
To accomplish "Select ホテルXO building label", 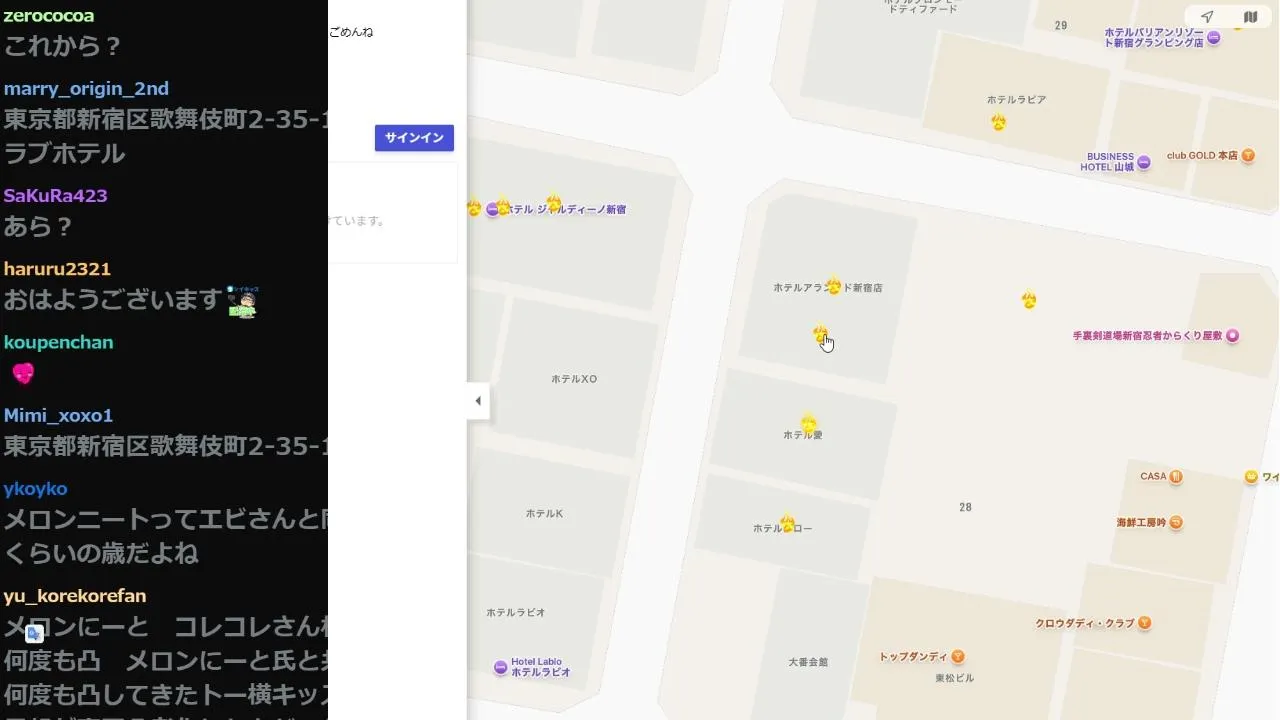I will [574, 379].
